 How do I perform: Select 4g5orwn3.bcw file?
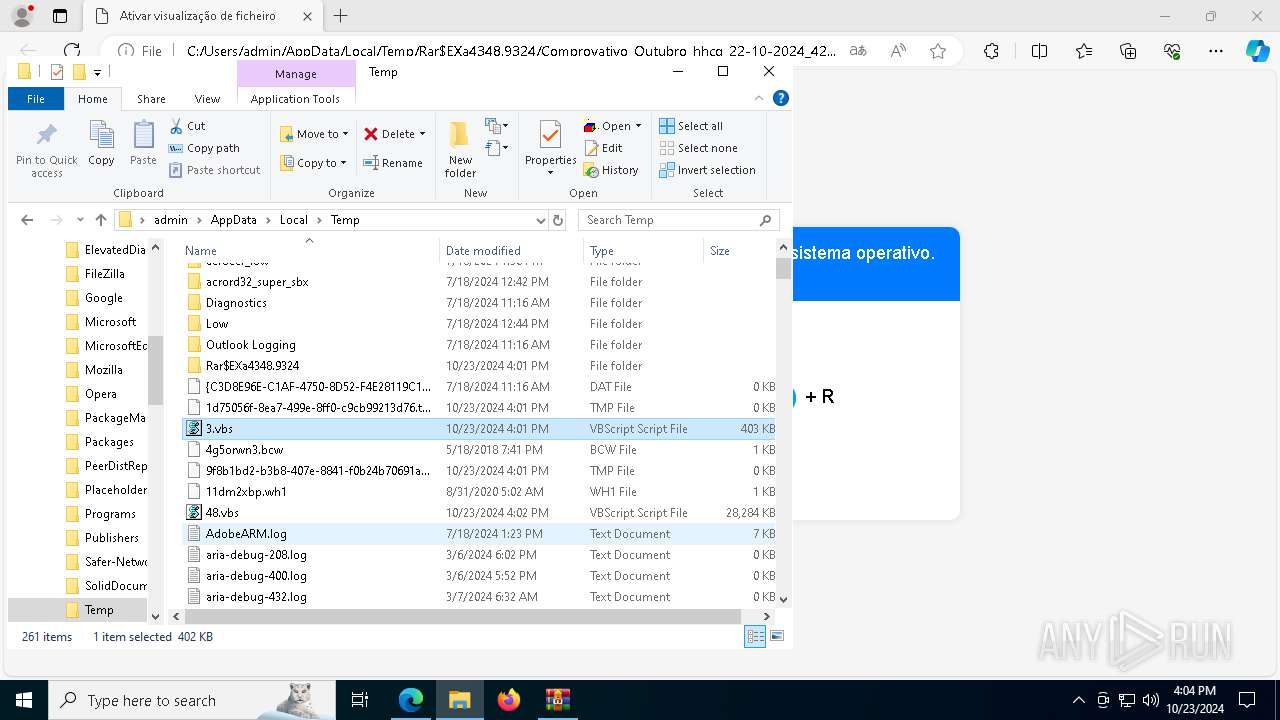[x=479, y=449]
